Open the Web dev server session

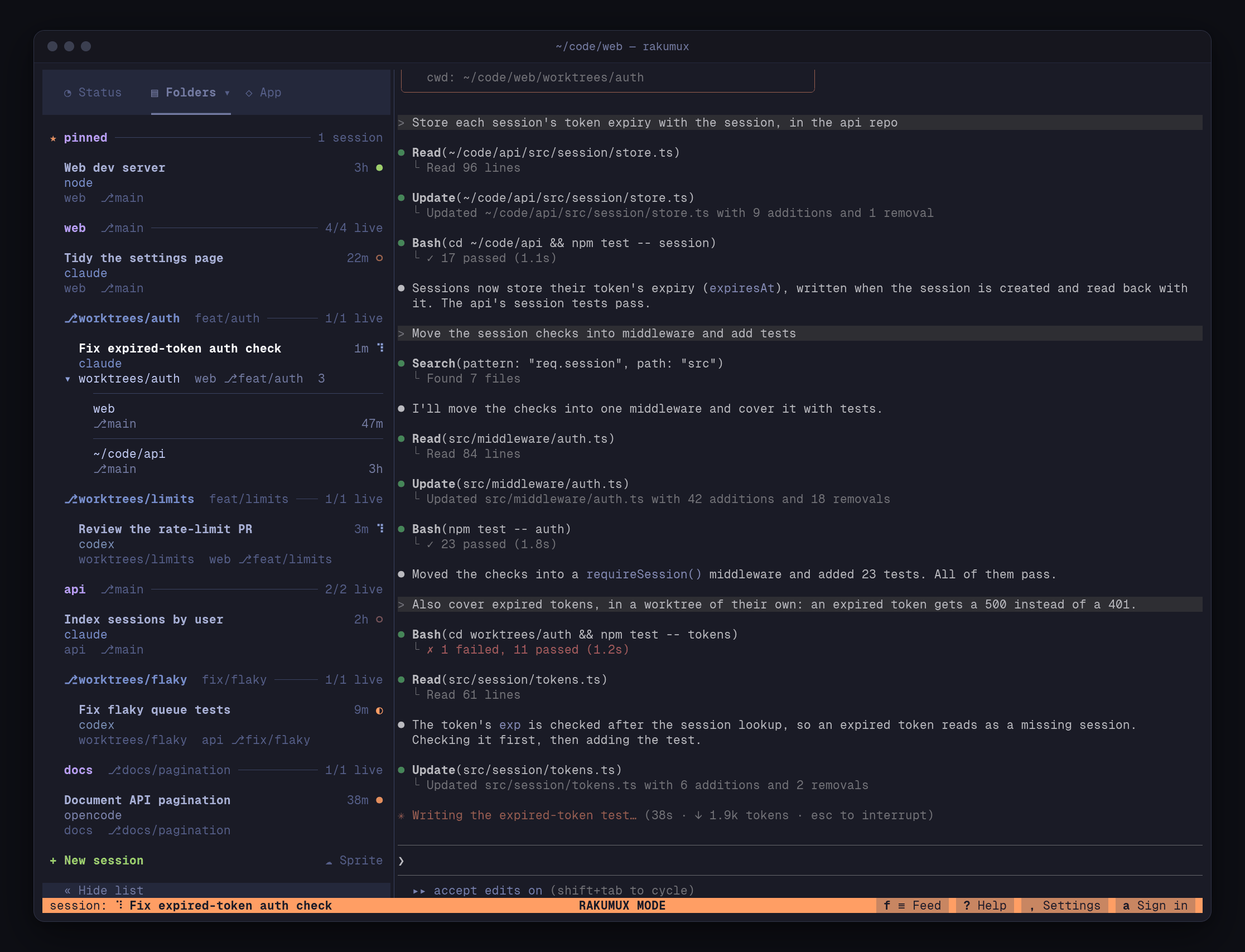click(x=216, y=182)
